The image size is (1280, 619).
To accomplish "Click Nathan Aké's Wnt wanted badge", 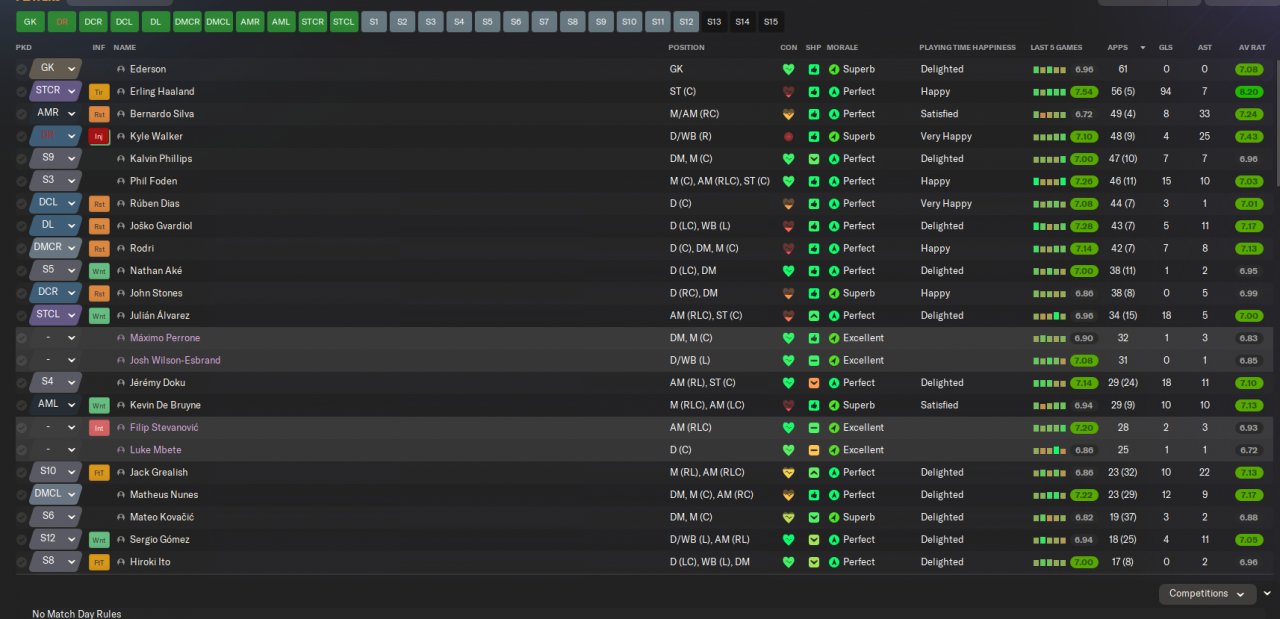I will click(99, 271).
